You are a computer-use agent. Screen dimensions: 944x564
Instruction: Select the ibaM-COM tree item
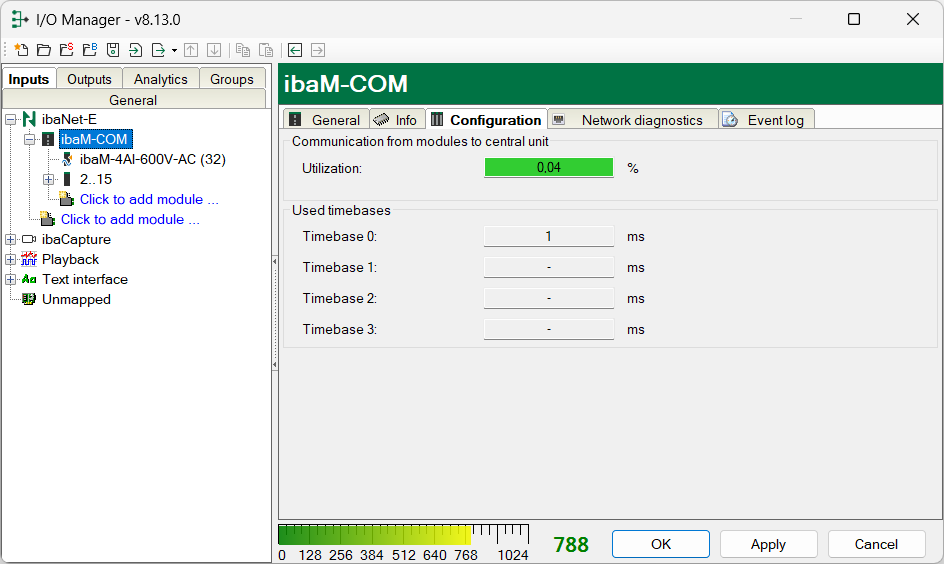click(95, 139)
